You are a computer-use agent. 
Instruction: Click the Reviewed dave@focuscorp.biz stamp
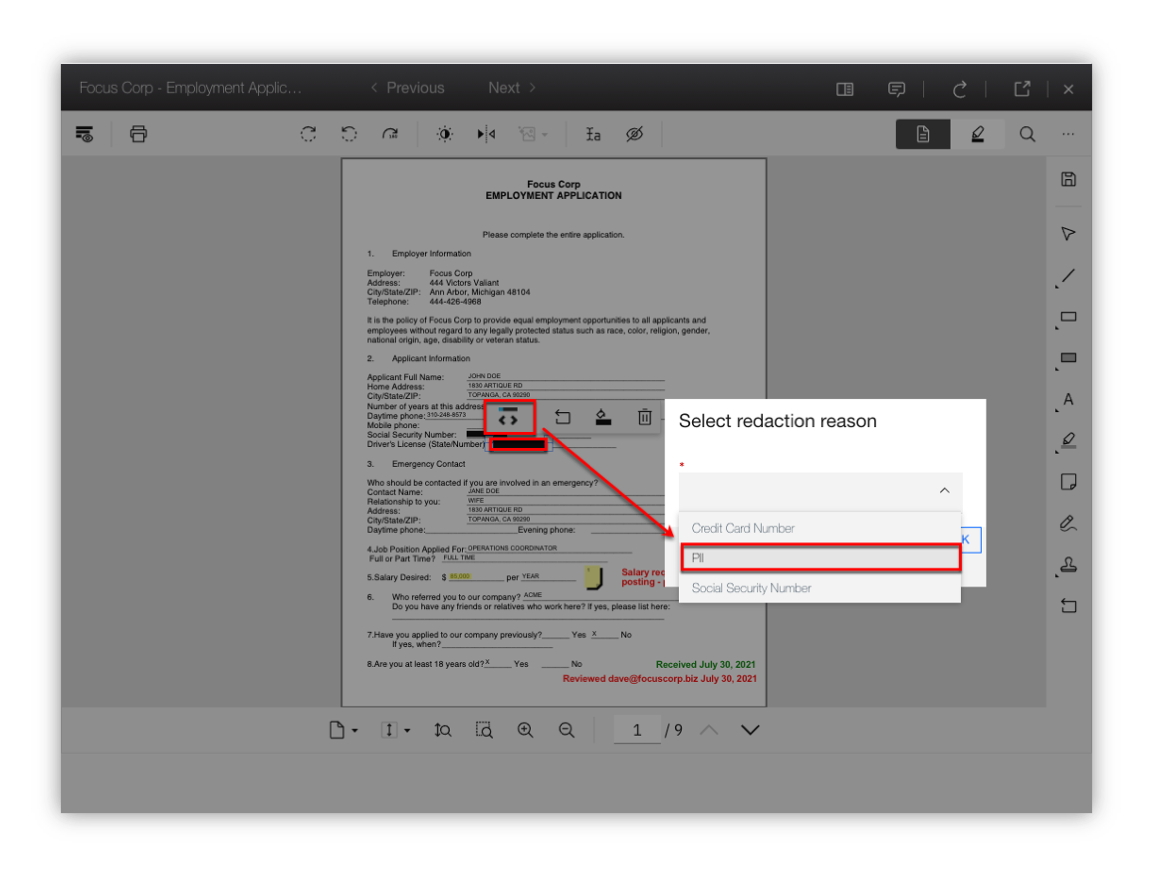click(x=659, y=679)
